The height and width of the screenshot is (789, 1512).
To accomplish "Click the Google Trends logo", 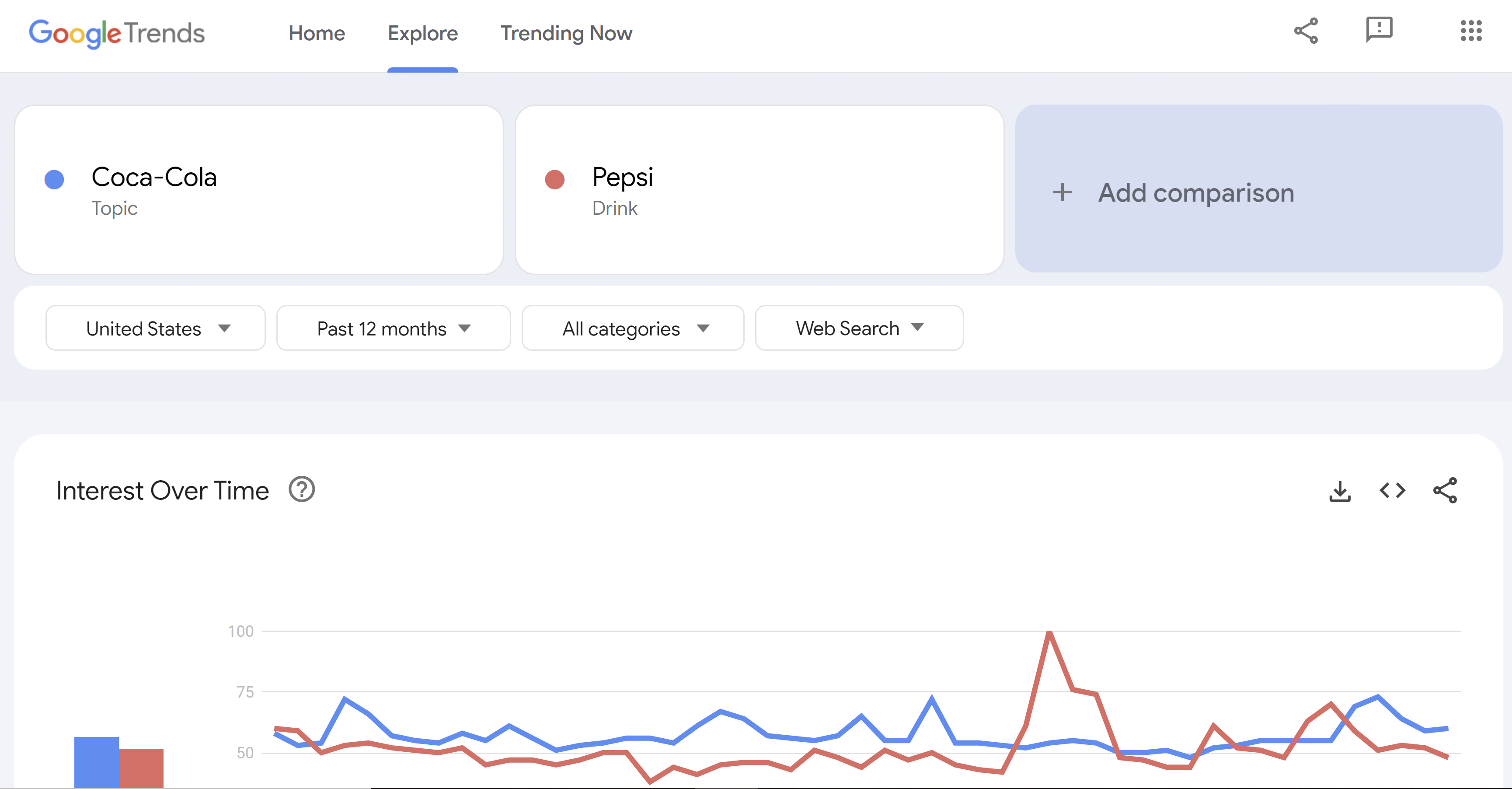I will click(117, 34).
